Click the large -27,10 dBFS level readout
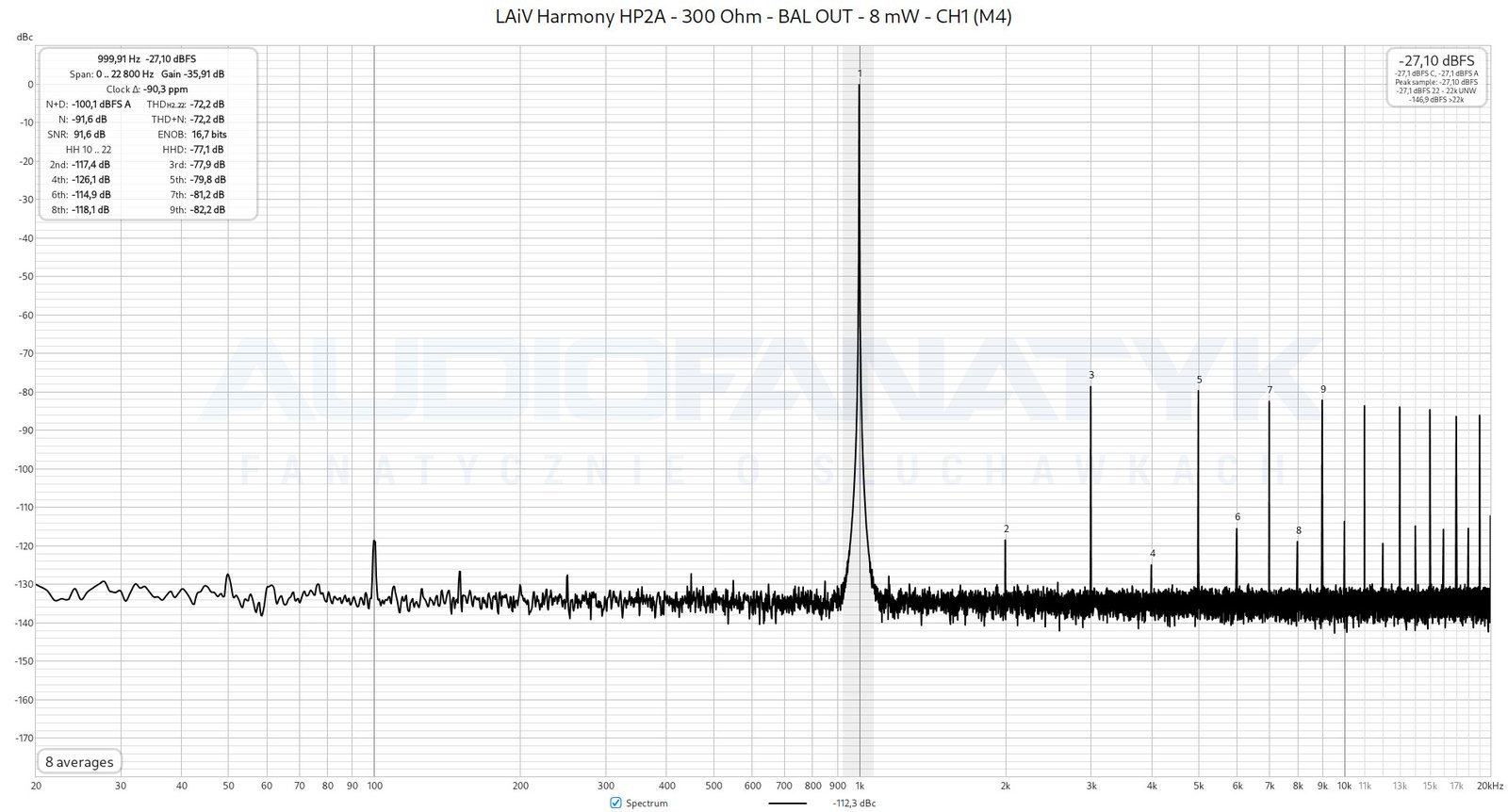1508x812 pixels. point(1436,60)
